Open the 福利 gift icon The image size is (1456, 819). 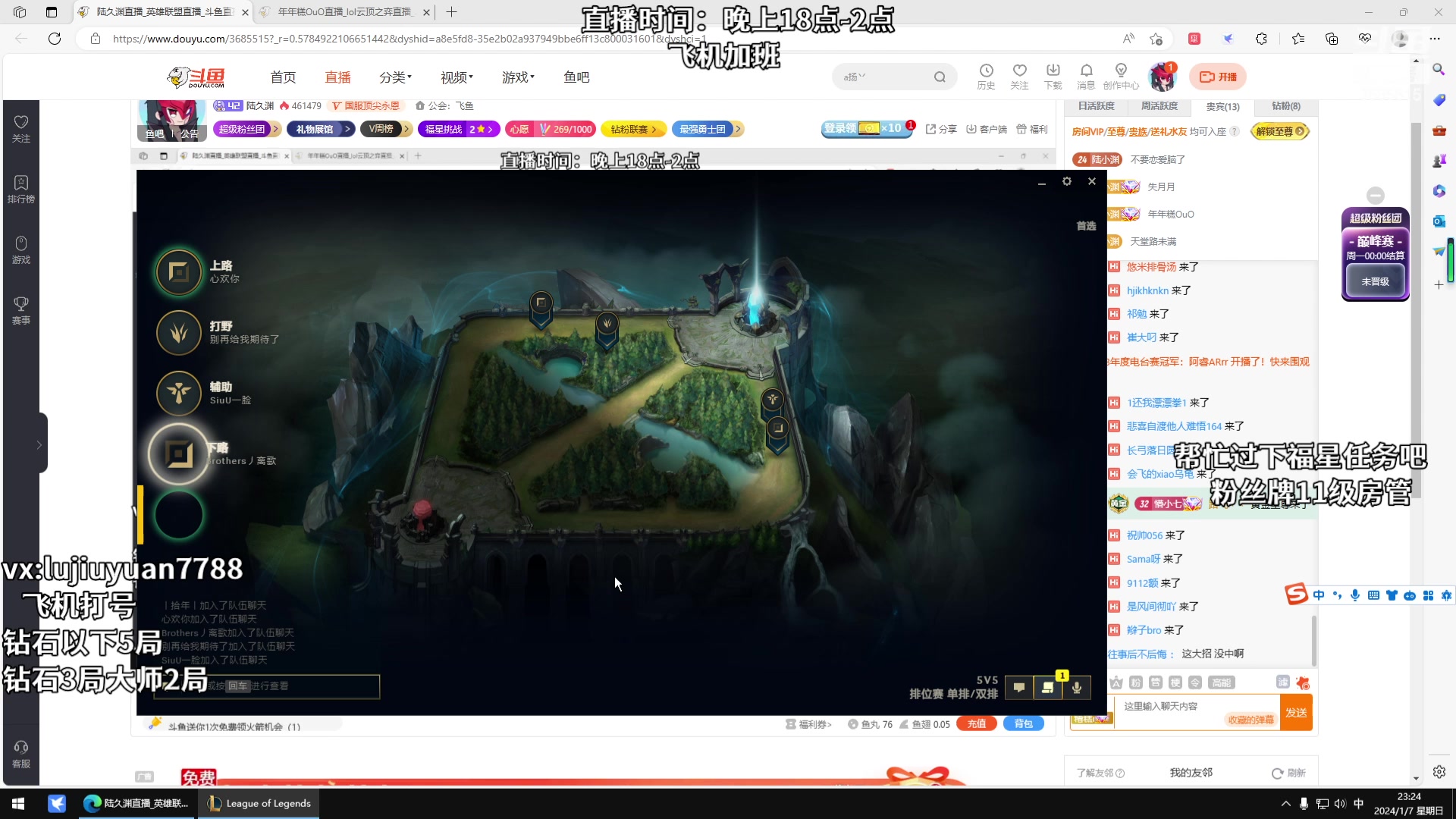coord(1031,129)
